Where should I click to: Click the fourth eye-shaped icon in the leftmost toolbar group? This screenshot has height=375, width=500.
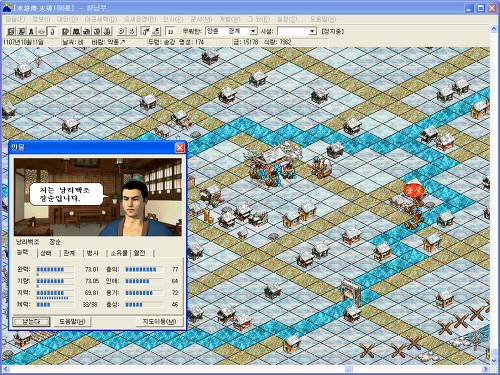(x=41, y=31)
